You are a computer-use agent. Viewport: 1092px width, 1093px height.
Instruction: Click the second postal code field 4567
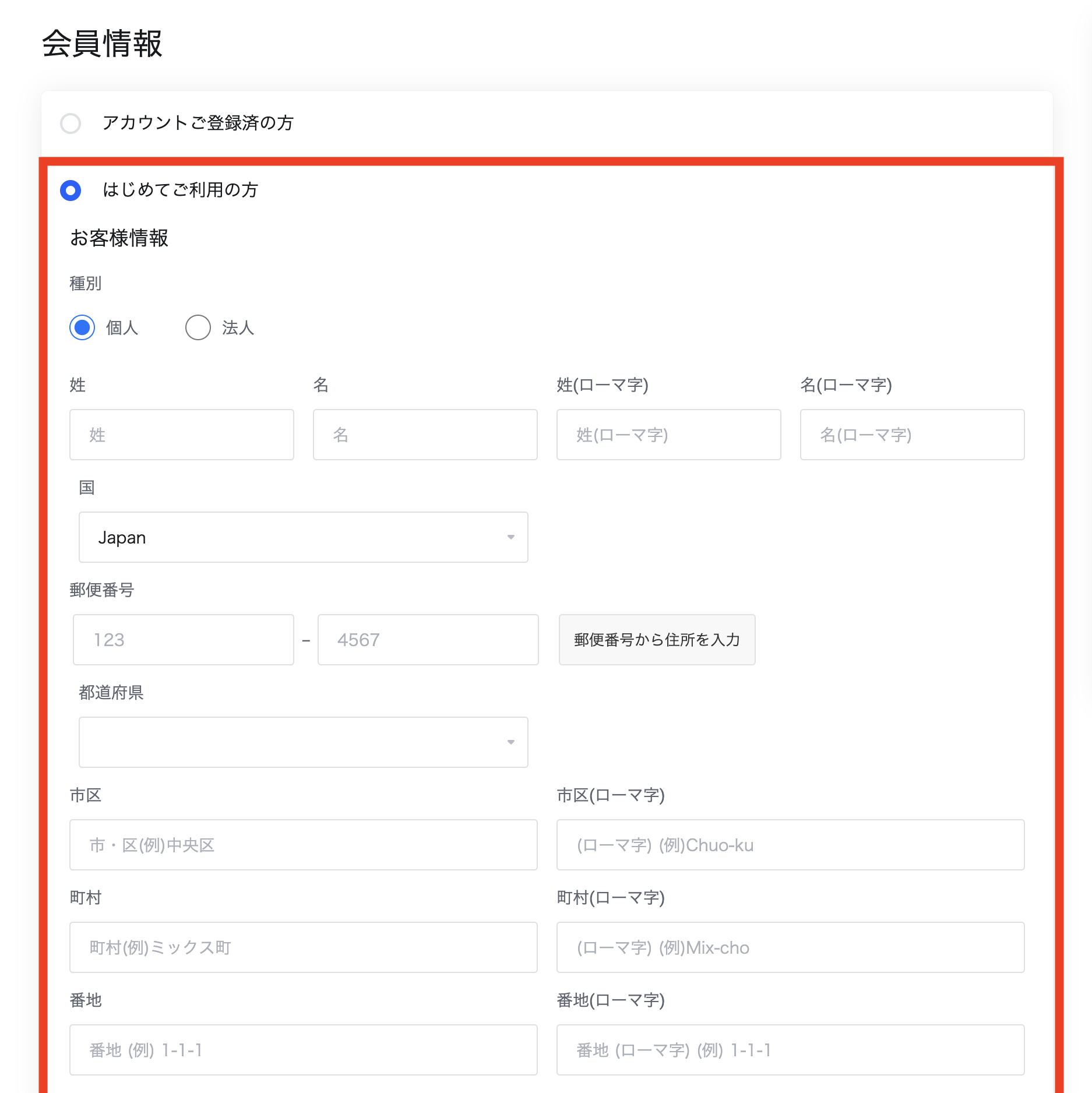point(428,640)
